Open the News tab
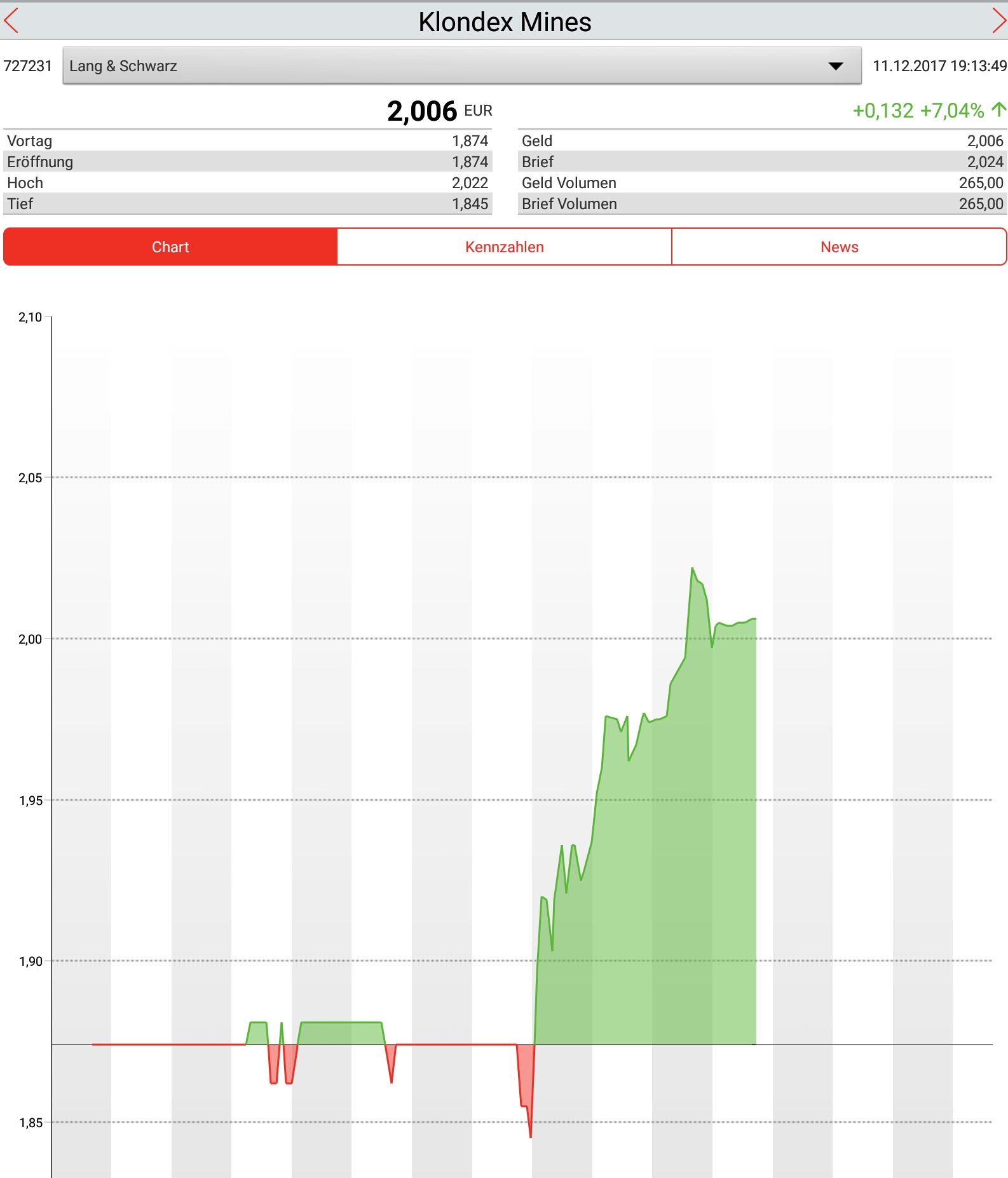Viewport: 1008px width, 1178px height. click(x=839, y=247)
